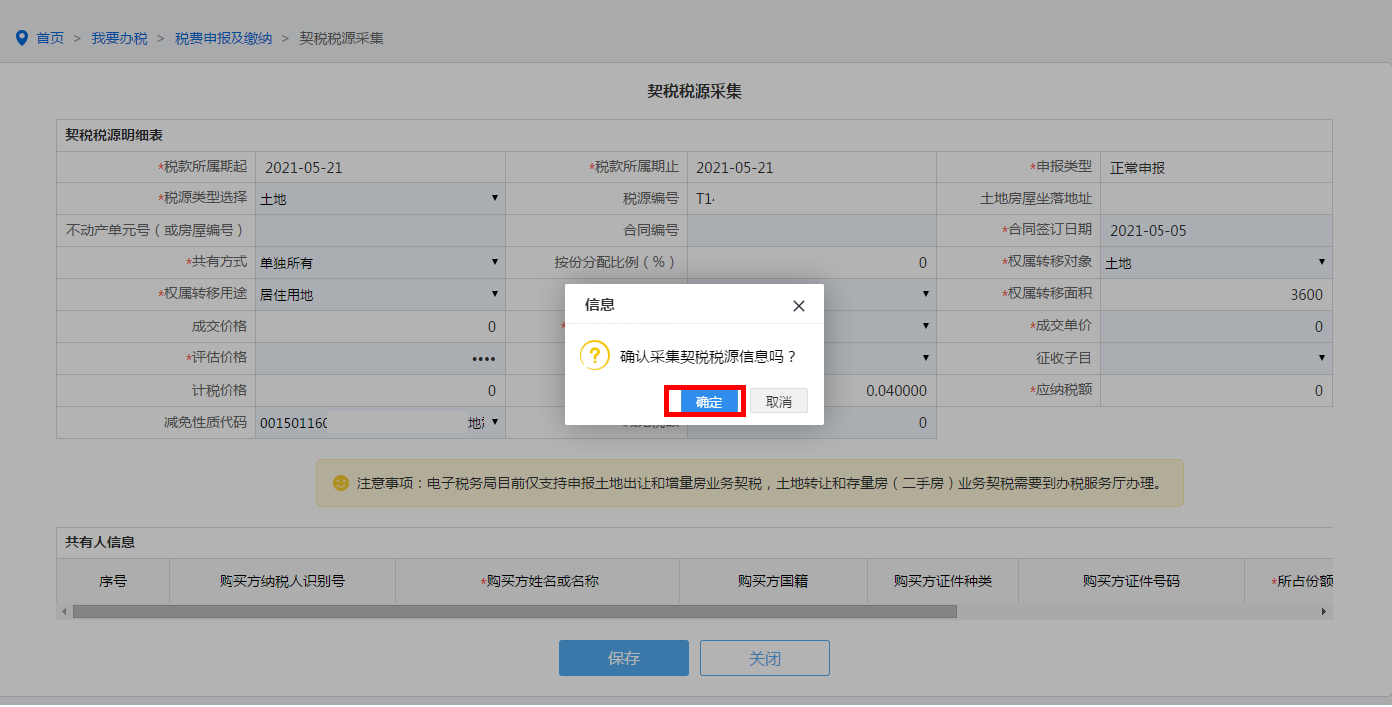Click the 购买方证件种类 column header
Screen dimensions: 1392x707
(943, 581)
